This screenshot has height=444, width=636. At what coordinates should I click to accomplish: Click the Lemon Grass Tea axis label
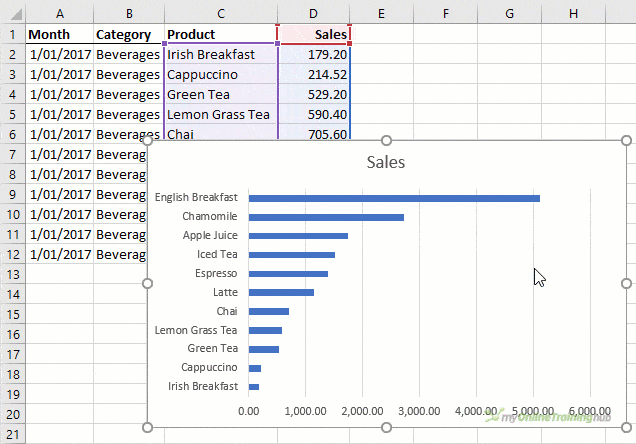(196, 330)
